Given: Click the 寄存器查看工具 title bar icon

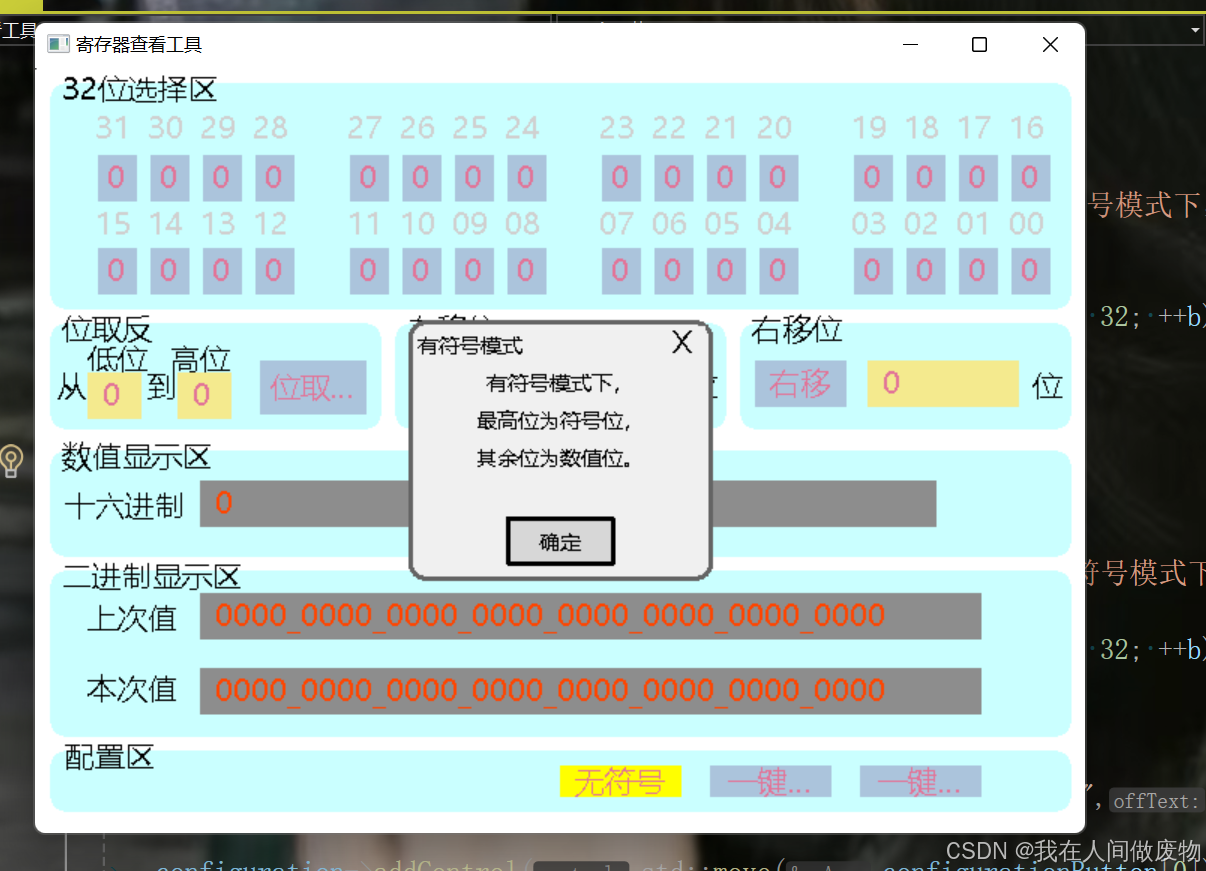Looking at the screenshot, I should coord(58,44).
